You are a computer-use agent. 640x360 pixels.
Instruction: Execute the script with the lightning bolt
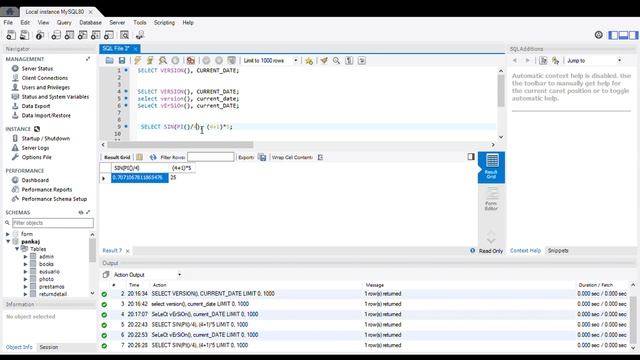(138, 60)
